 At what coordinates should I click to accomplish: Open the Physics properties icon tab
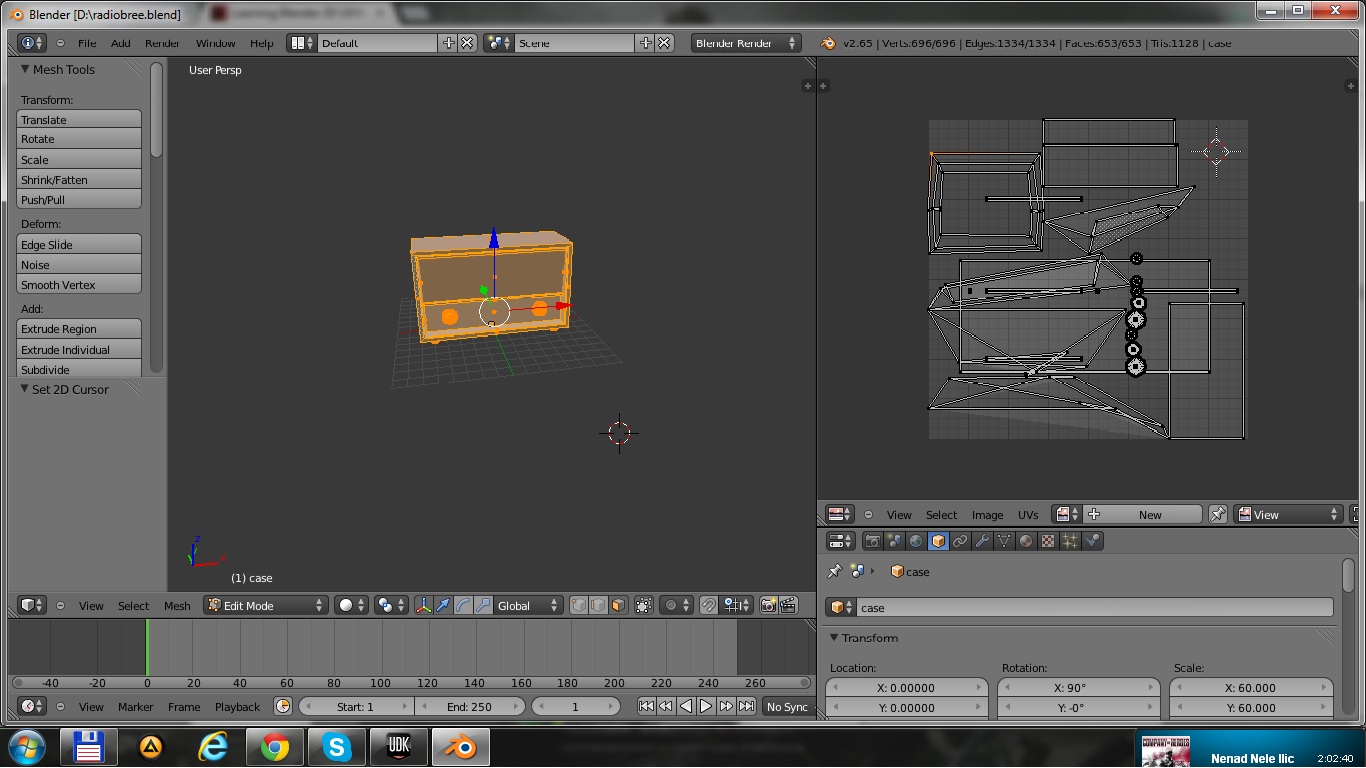pyautogui.click(x=1092, y=541)
